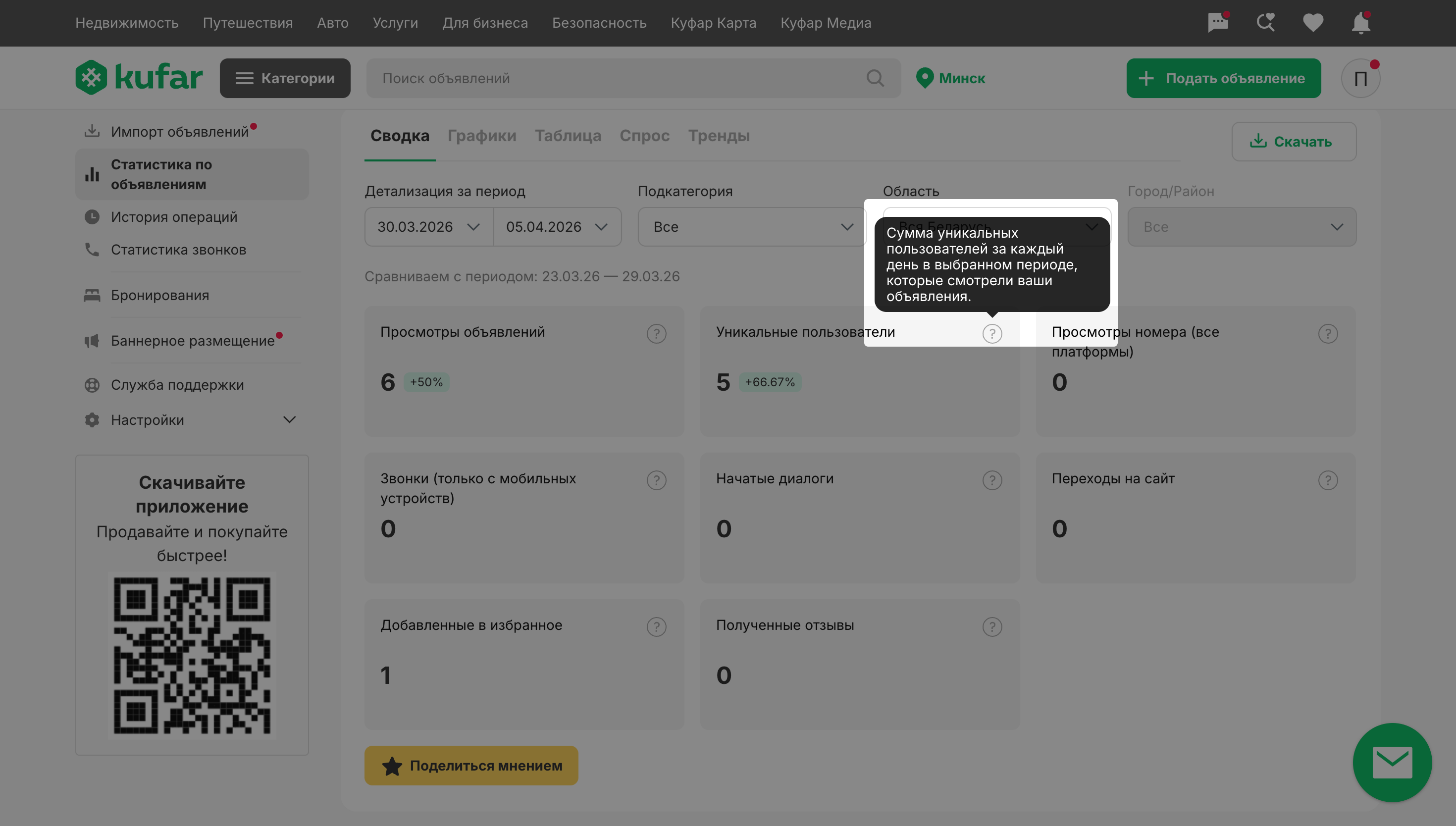Open saved searches icon with heart
Screen dimensions: 1456x826
click(1265, 23)
